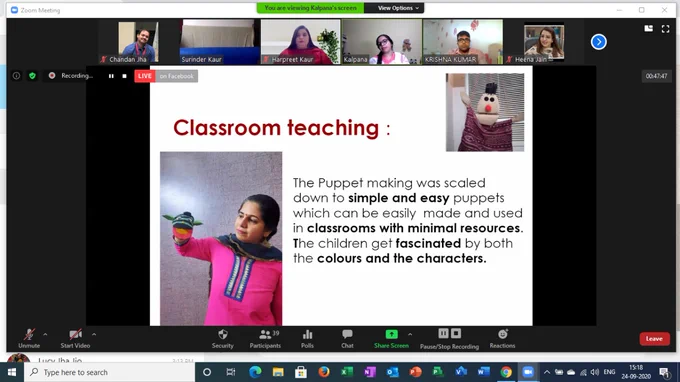Select Surinder Kaur's video thumbnail
This screenshot has width=680, height=382.
[219, 42]
